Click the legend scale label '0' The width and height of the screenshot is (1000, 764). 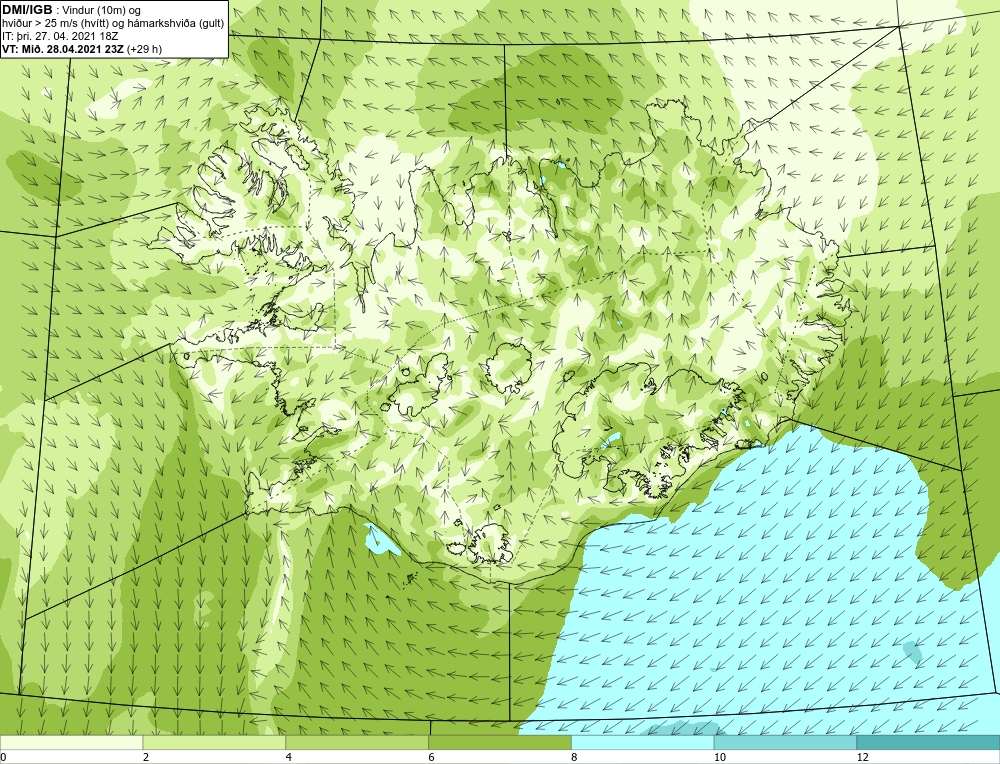tap(3, 757)
